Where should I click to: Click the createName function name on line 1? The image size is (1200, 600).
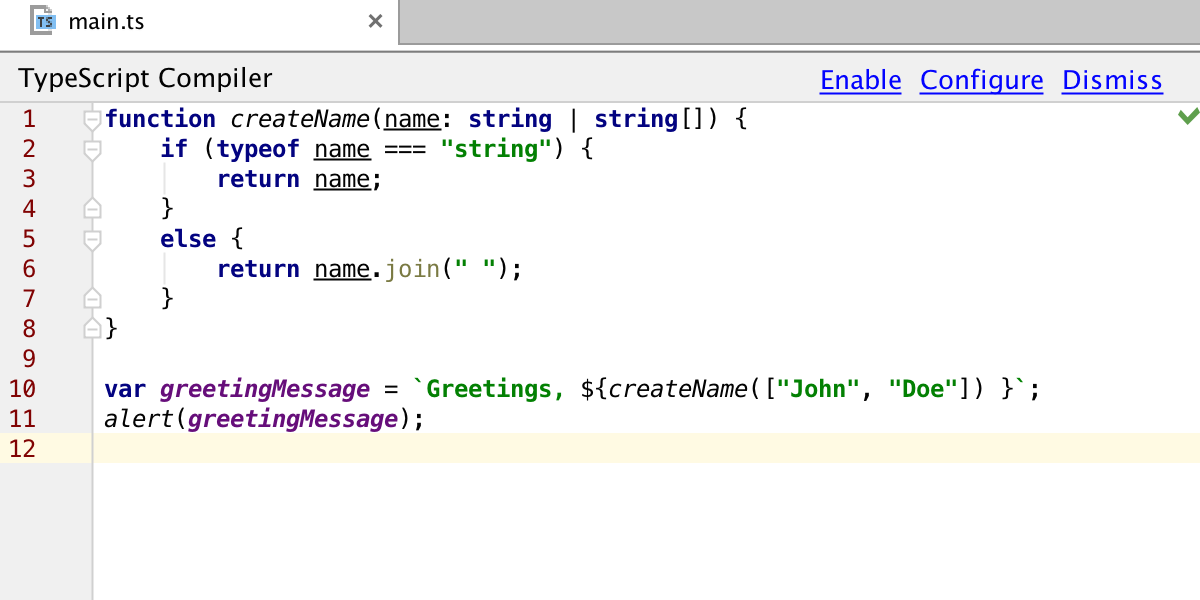tap(301, 119)
